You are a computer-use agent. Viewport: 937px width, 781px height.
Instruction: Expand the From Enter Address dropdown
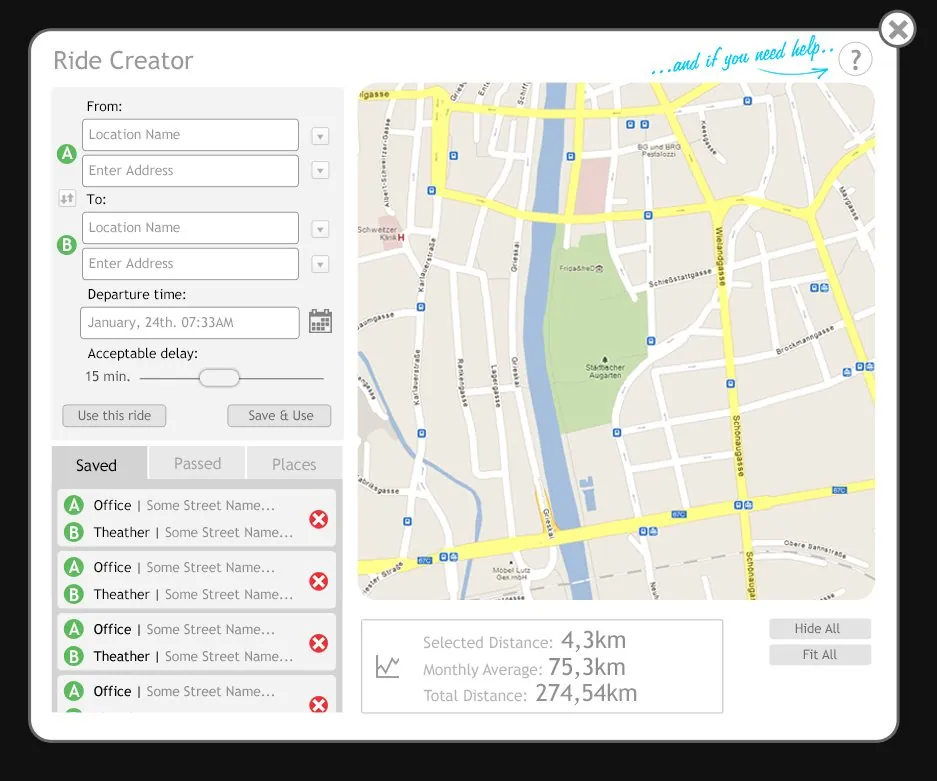(x=320, y=171)
